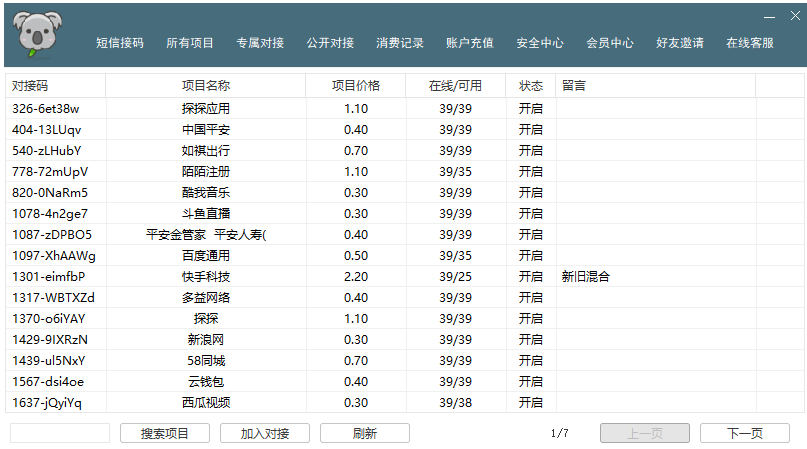Select row 404-13LUqv
The image size is (807, 449).
(x=405, y=130)
